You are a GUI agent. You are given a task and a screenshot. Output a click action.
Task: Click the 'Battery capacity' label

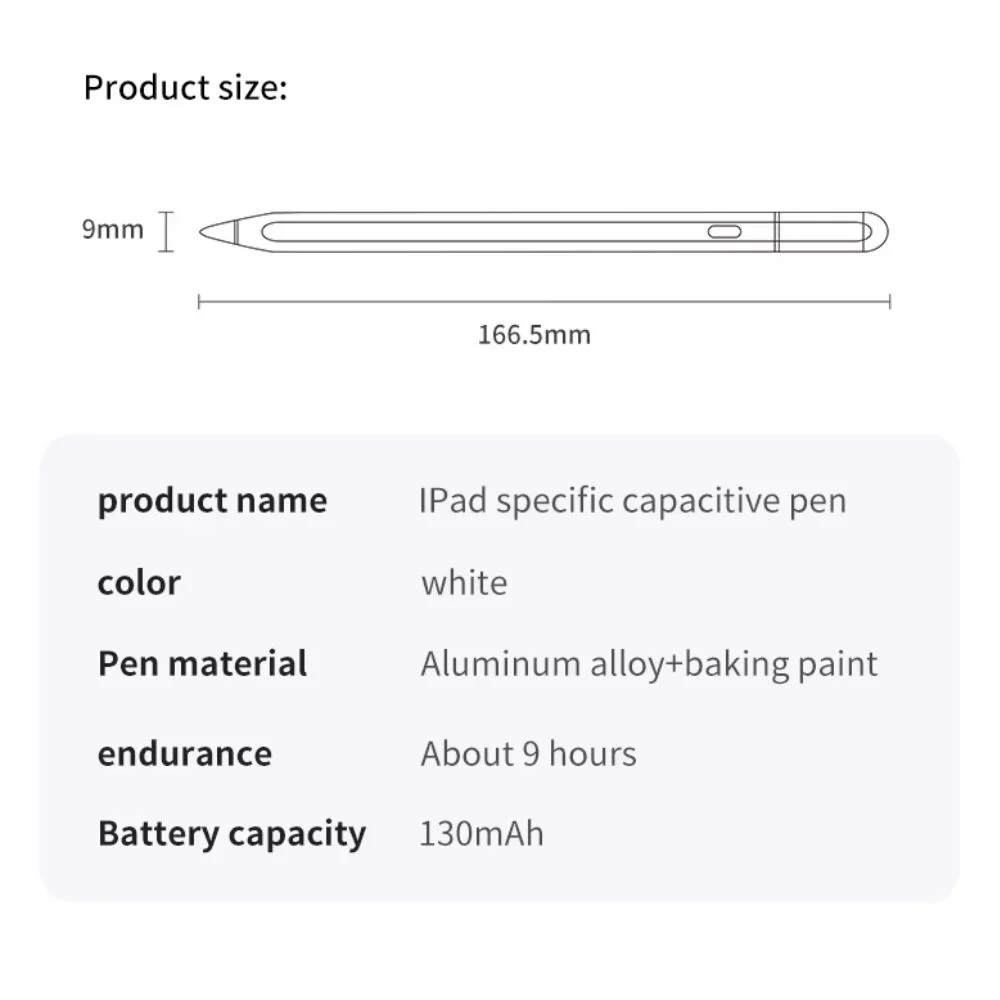click(232, 834)
